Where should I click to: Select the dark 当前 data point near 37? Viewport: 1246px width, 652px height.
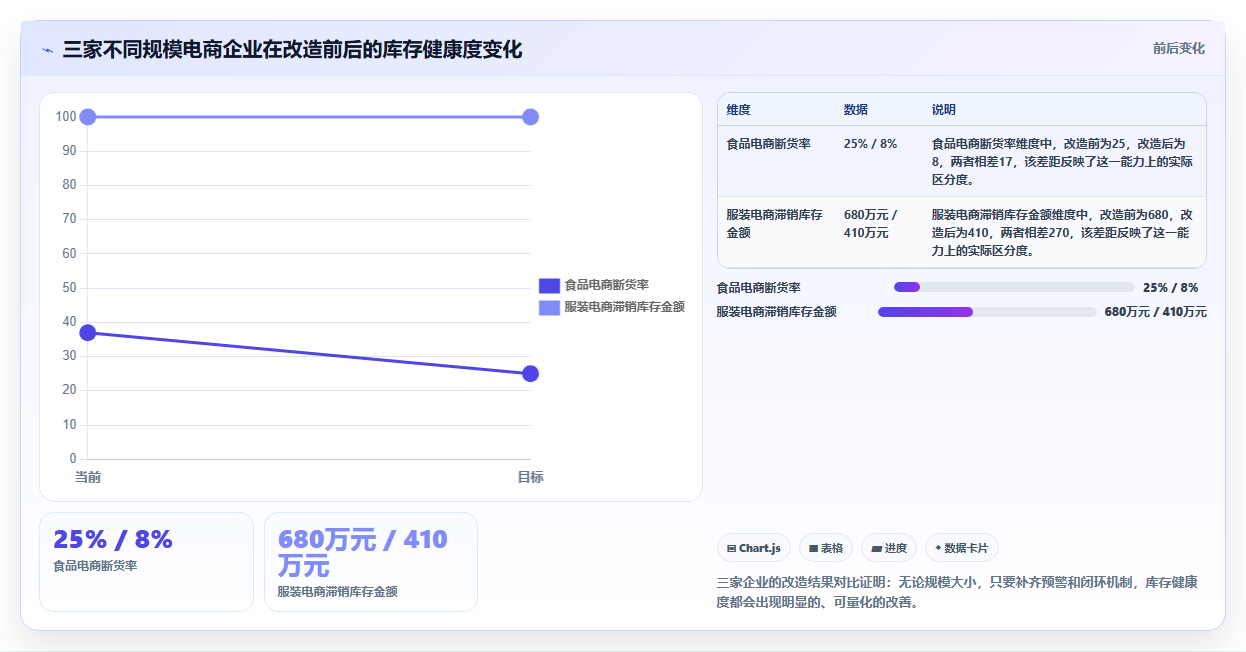click(88, 333)
